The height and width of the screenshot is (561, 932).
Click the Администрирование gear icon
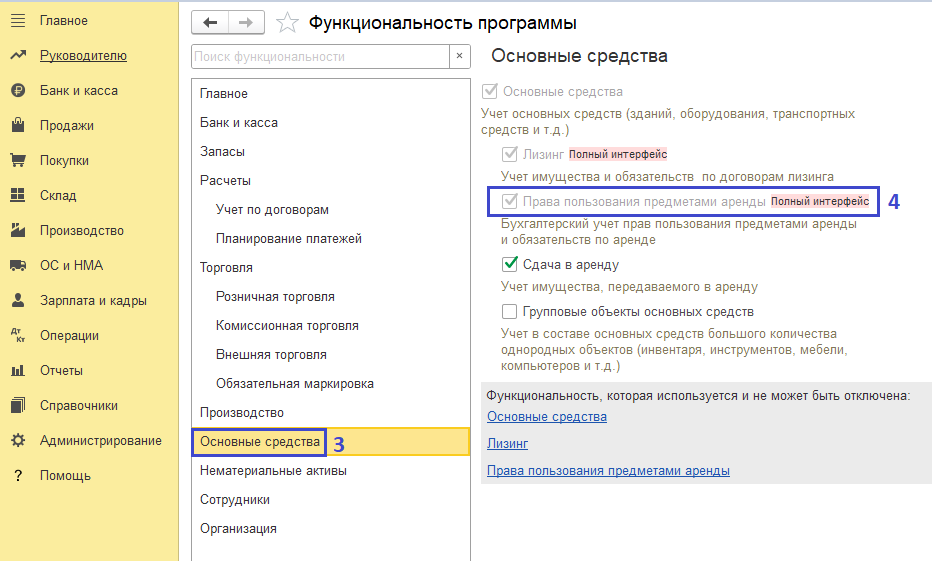point(18,441)
